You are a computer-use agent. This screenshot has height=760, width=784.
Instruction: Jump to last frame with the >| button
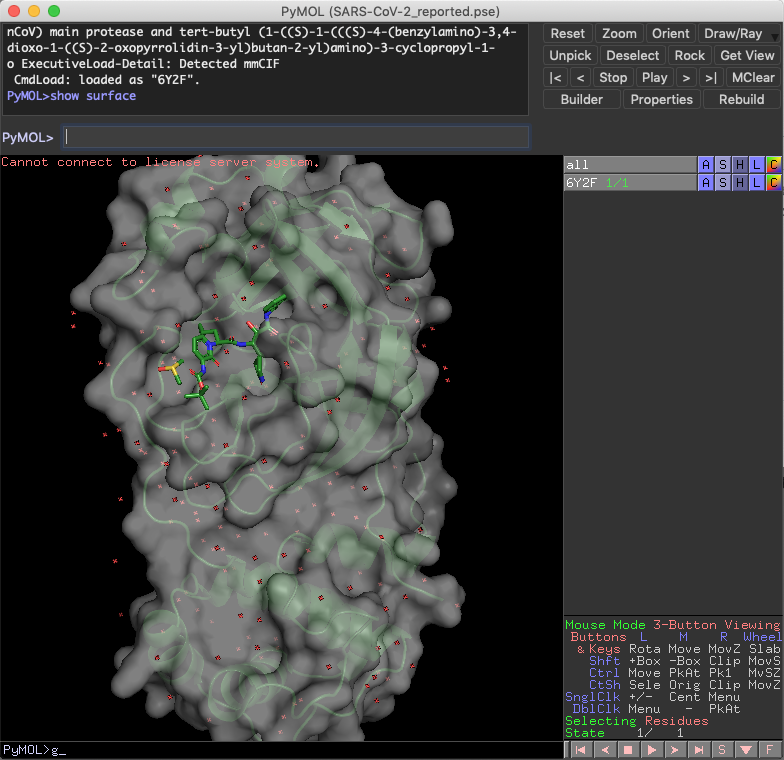tap(711, 78)
